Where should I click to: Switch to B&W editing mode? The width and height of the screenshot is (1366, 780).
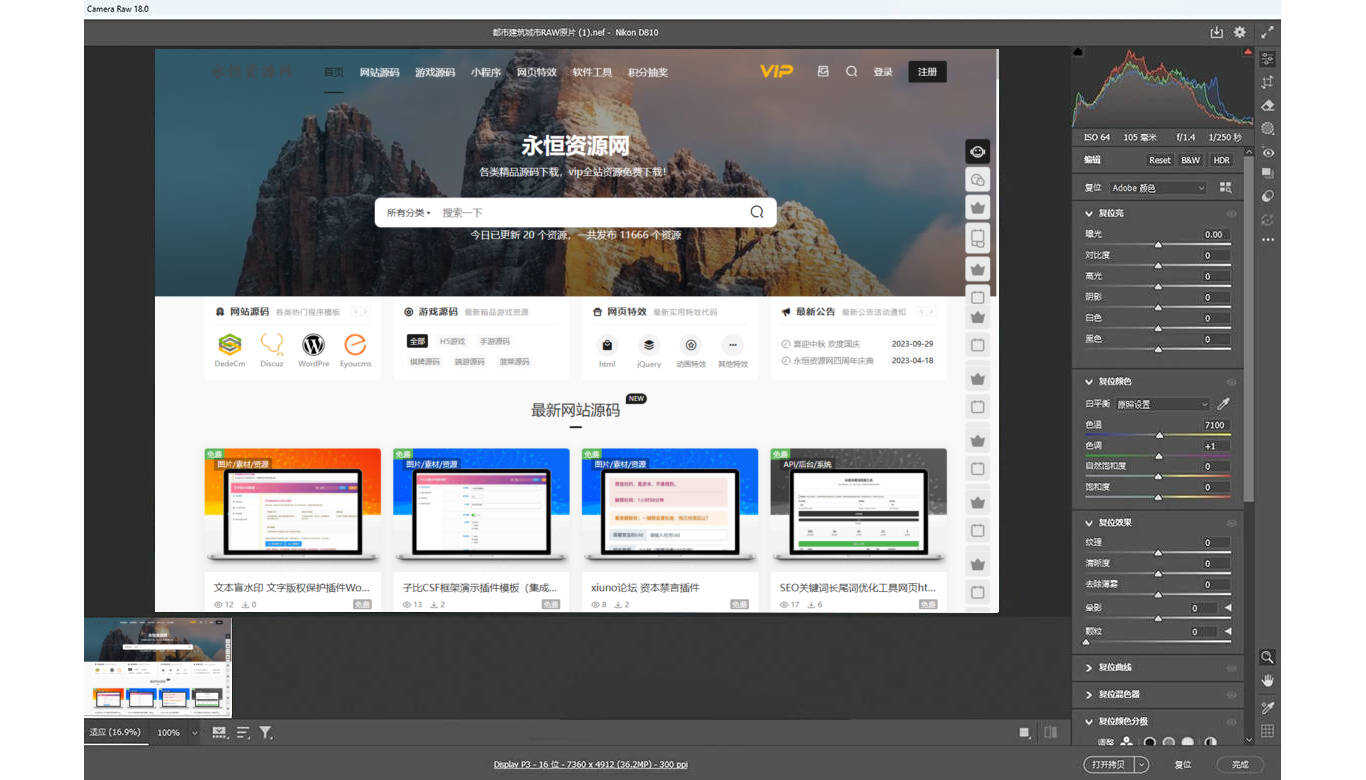(x=1190, y=160)
